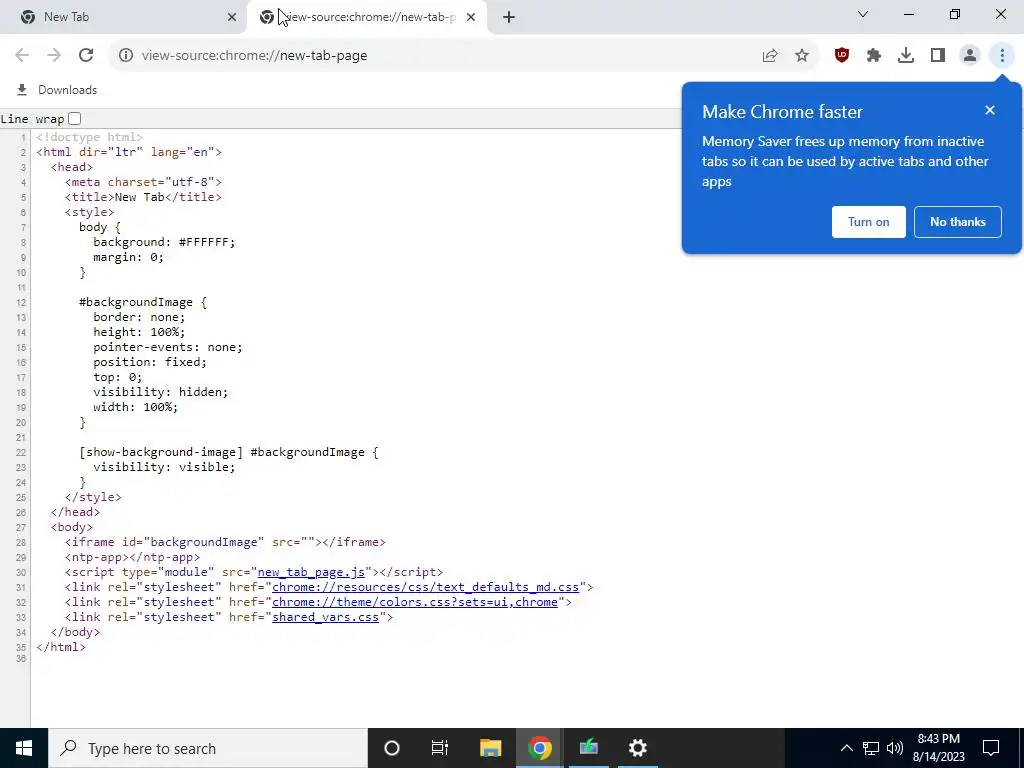The image size is (1024, 768).
Task: Reload the view-source page
Action: (86, 56)
